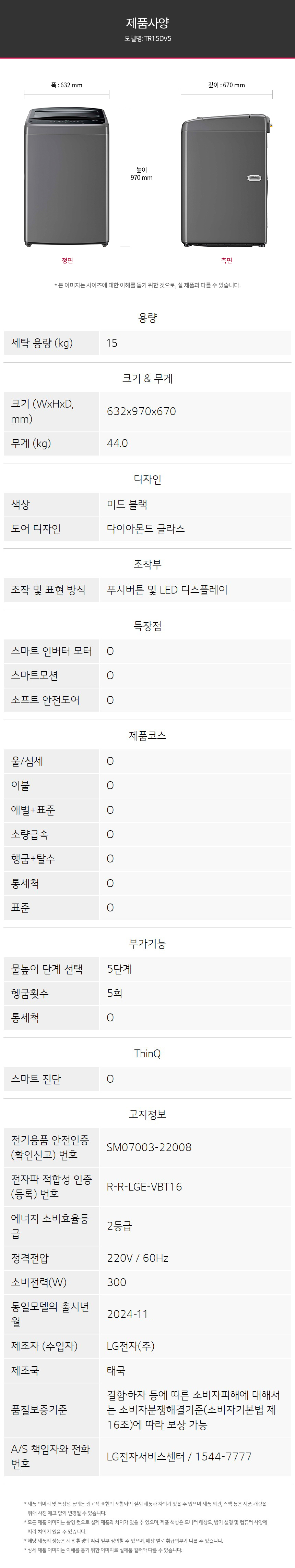Click the 물높이 단계 선택 row
Screen dimensions: 295x1568
pyautogui.click(x=147, y=969)
